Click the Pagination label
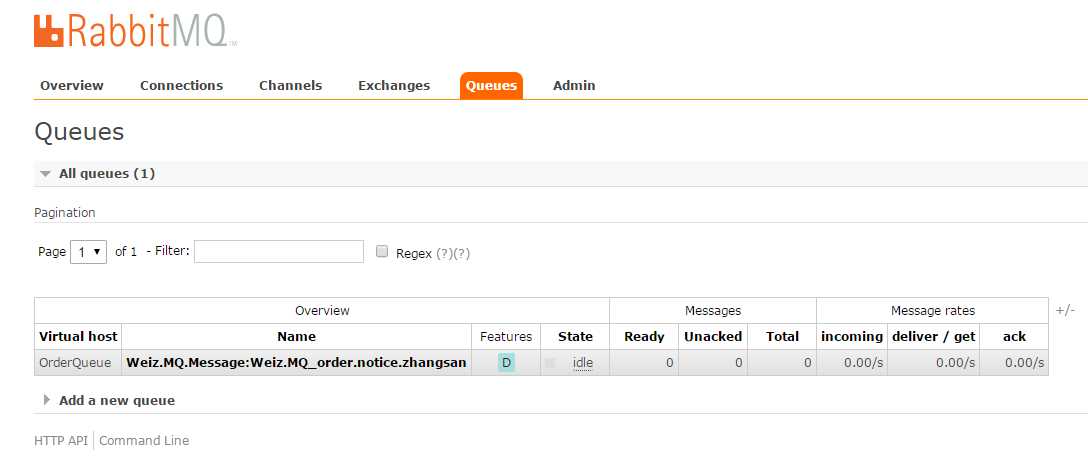 65,212
